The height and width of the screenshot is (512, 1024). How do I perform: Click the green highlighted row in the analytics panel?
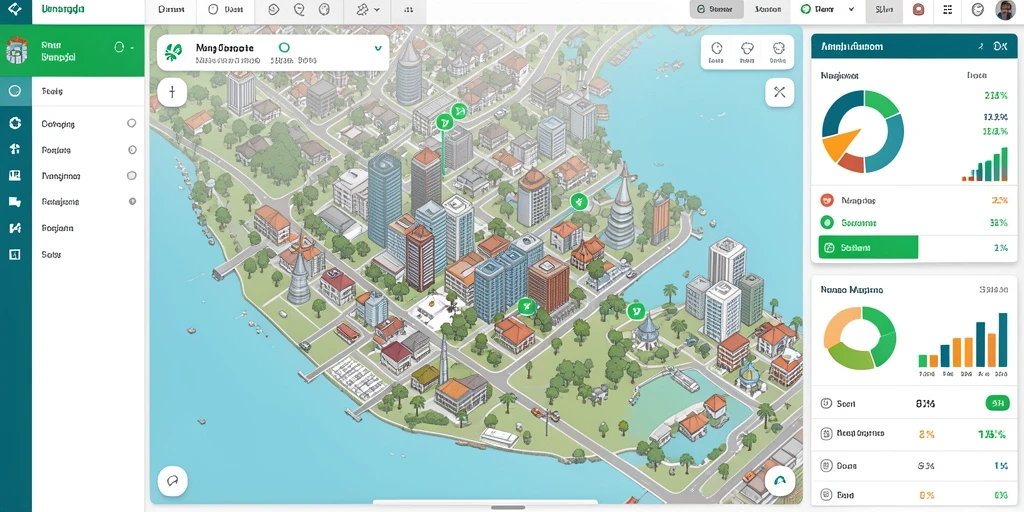coord(868,248)
